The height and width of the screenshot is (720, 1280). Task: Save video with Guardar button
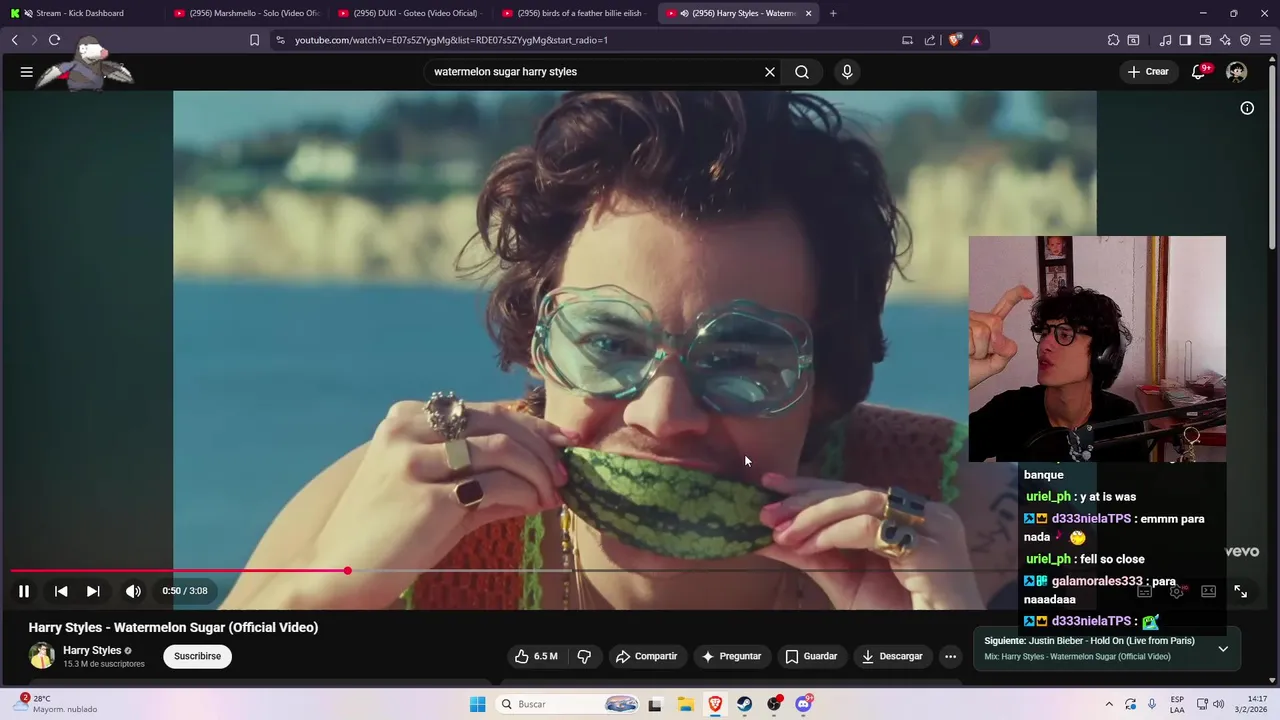point(811,656)
